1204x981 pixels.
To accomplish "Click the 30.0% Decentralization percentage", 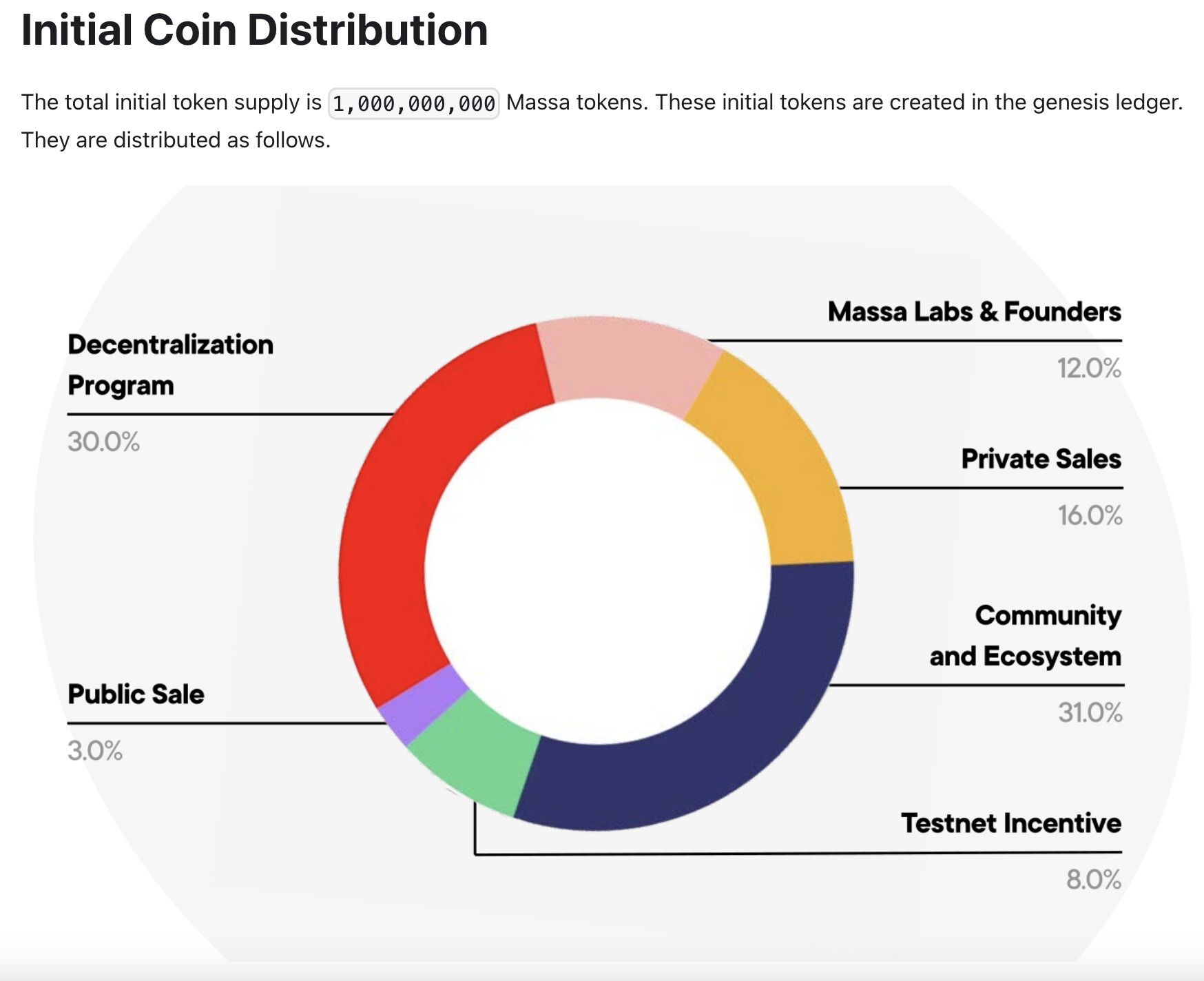I will point(103,442).
